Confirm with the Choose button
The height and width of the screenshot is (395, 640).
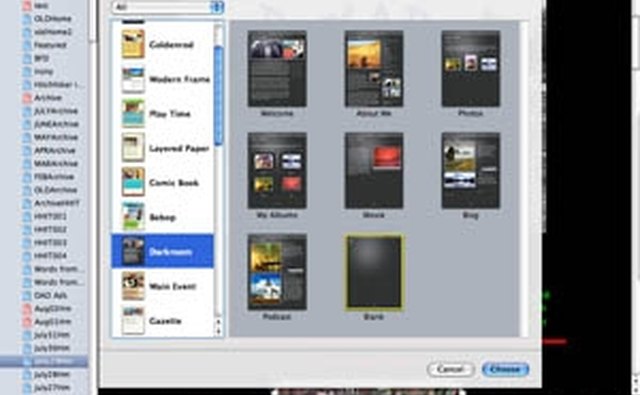click(x=505, y=369)
